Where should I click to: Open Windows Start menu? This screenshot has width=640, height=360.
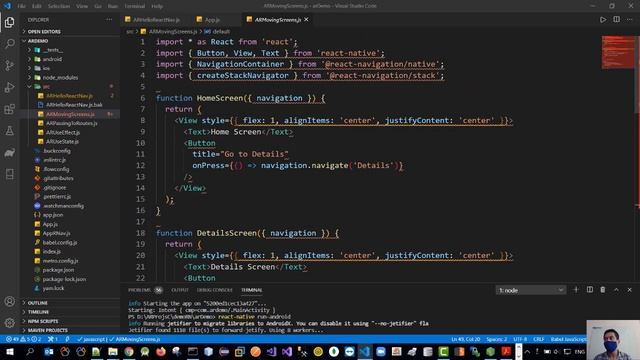[9, 352]
